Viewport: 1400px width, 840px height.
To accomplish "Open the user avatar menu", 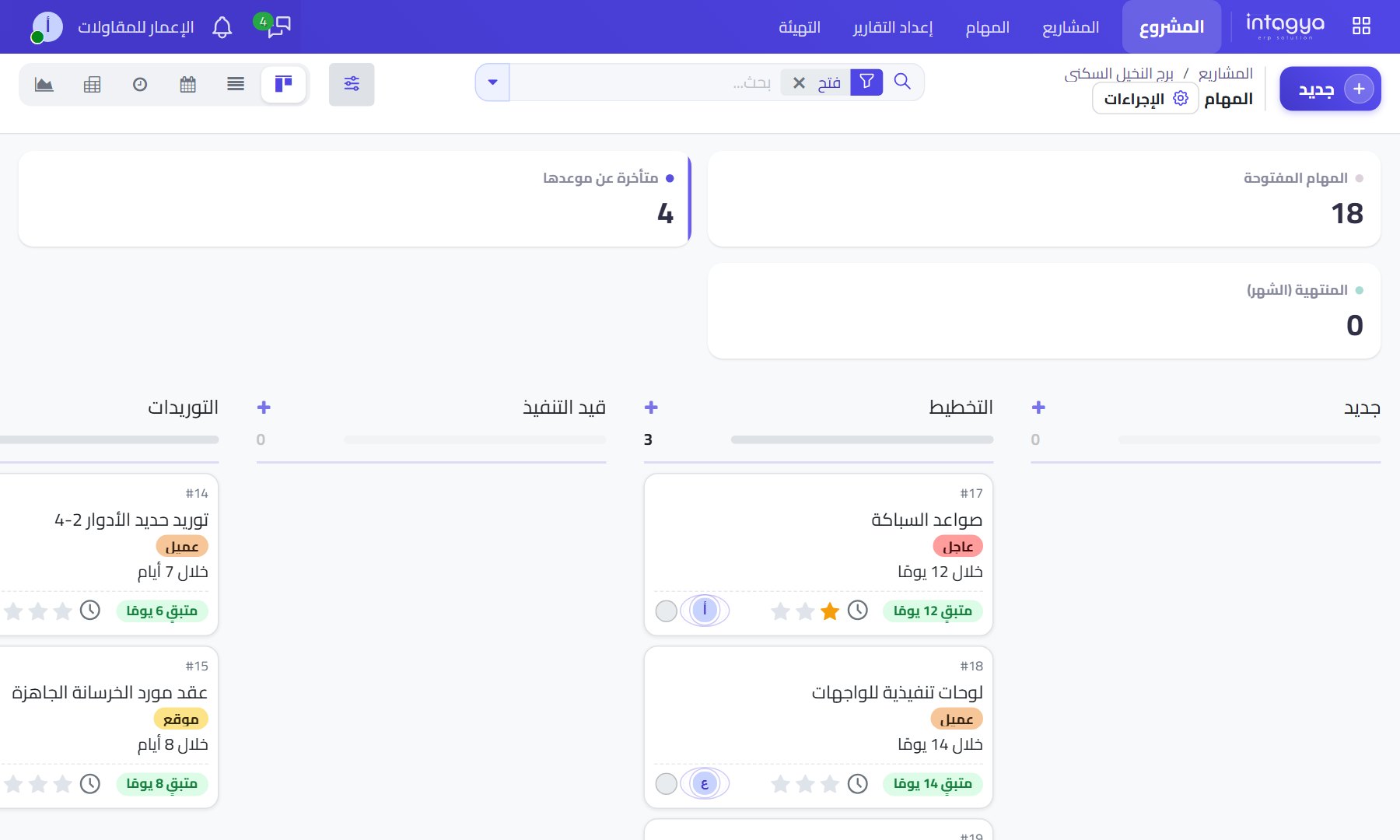I will [x=47, y=27].
